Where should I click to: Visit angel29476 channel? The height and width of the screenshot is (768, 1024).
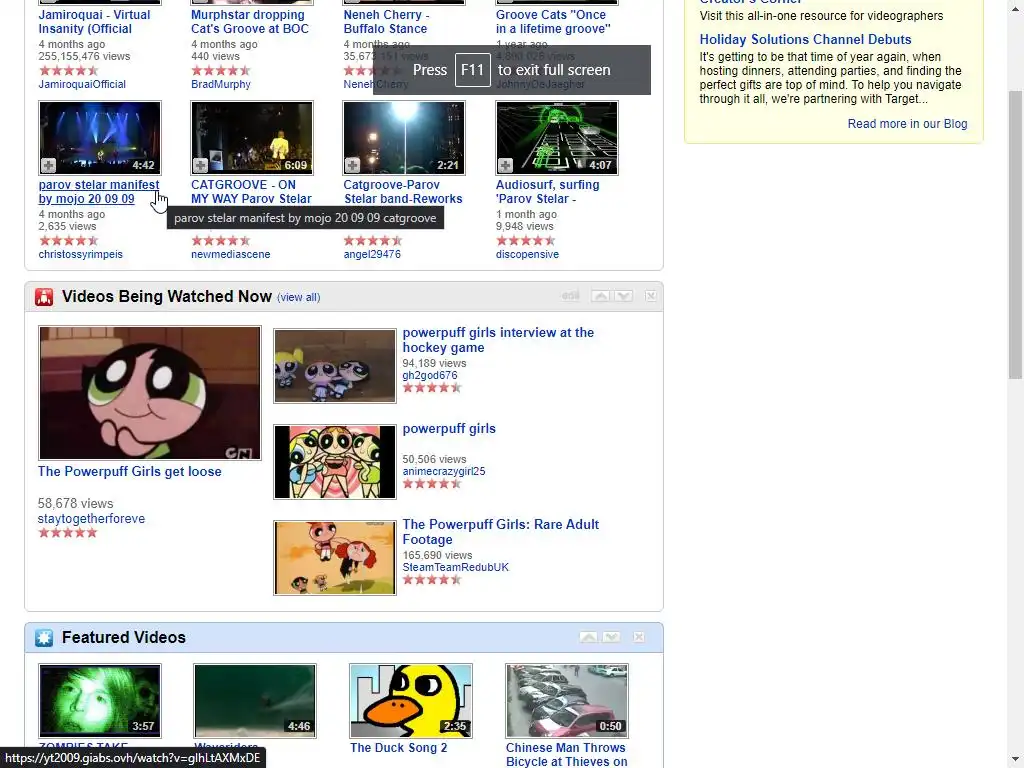pyautogui.click(x=372, y=255)
